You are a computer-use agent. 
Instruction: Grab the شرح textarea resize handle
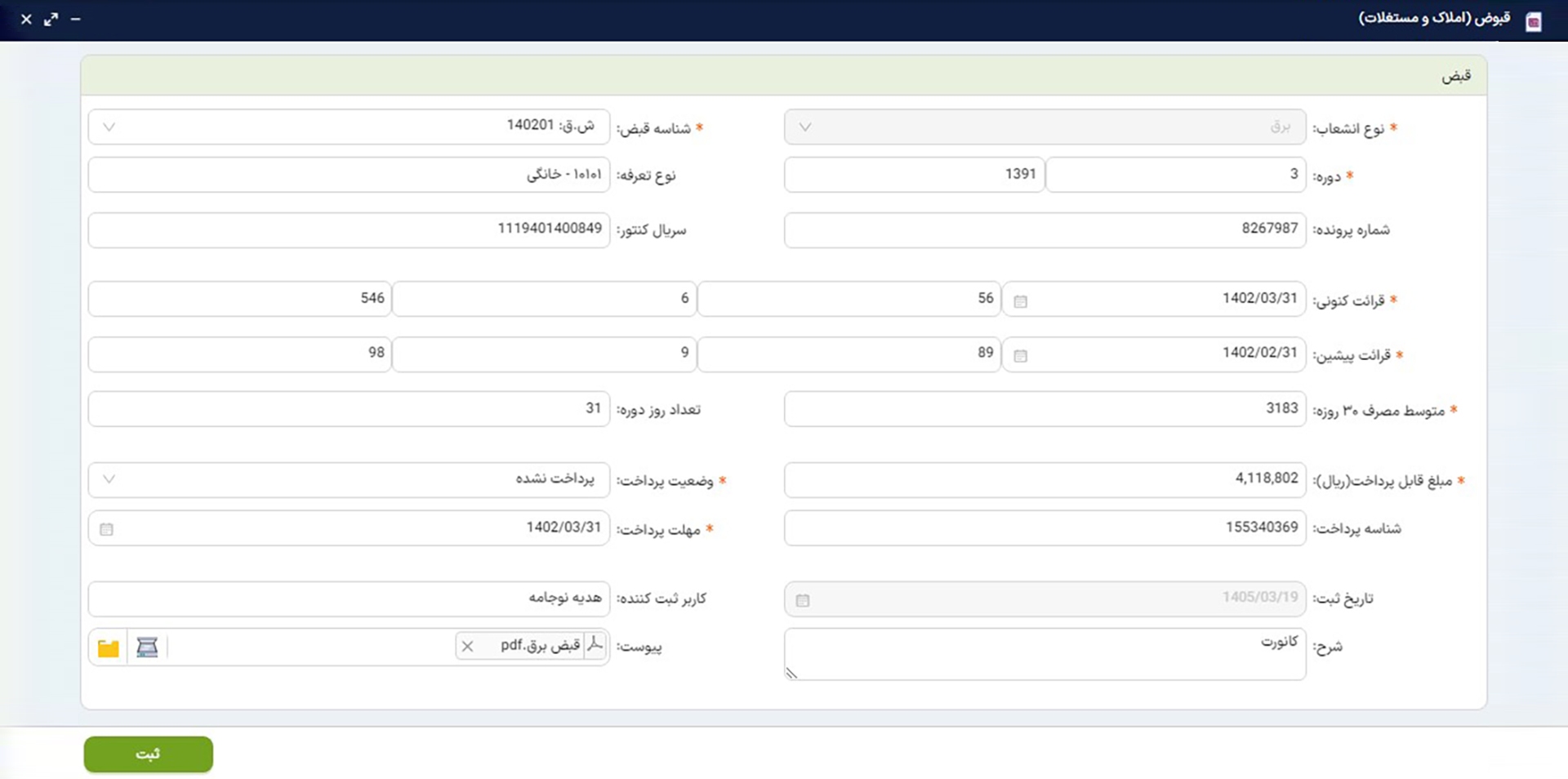coord(791,673)
